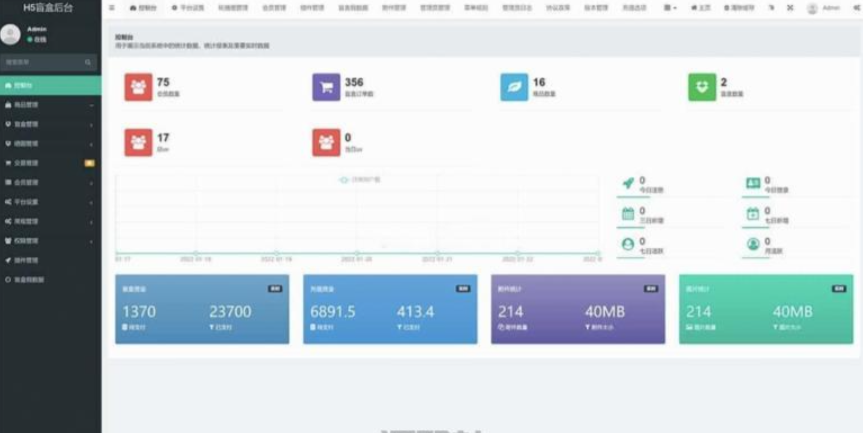Open the sidebar item with card icon

[51, 182]
